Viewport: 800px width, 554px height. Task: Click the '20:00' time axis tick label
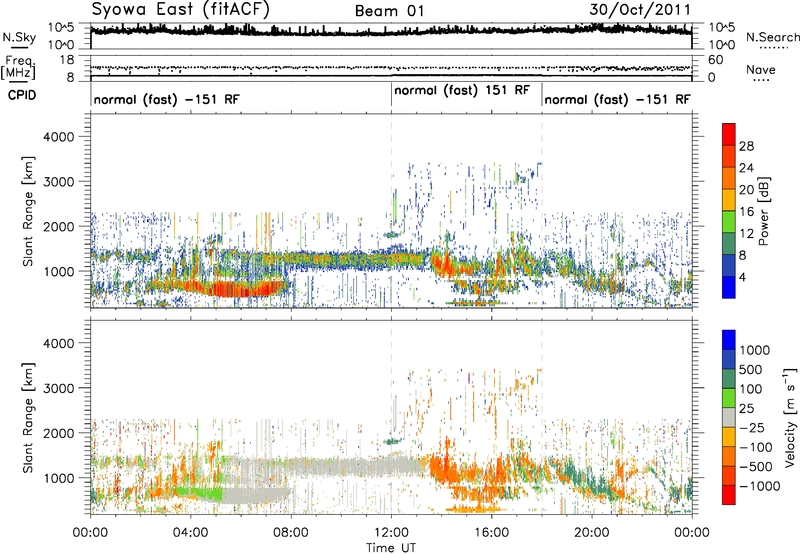pos(592,533)
